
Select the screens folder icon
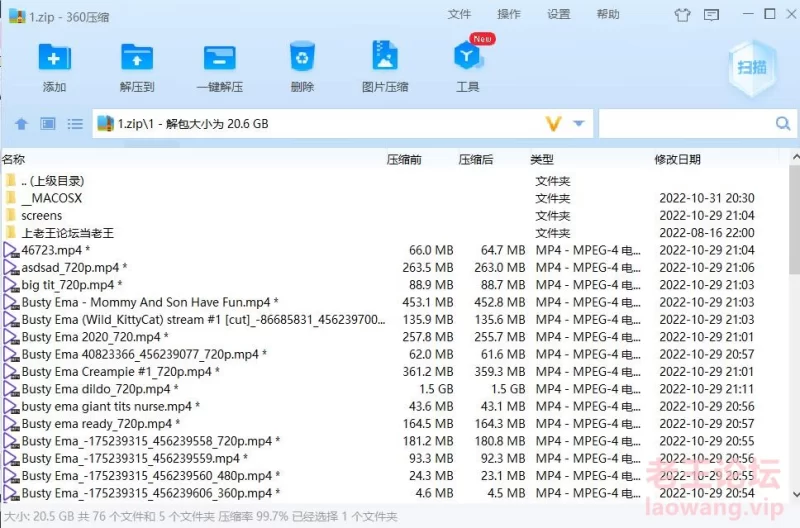pyautogui.click(x=11, y=215)
